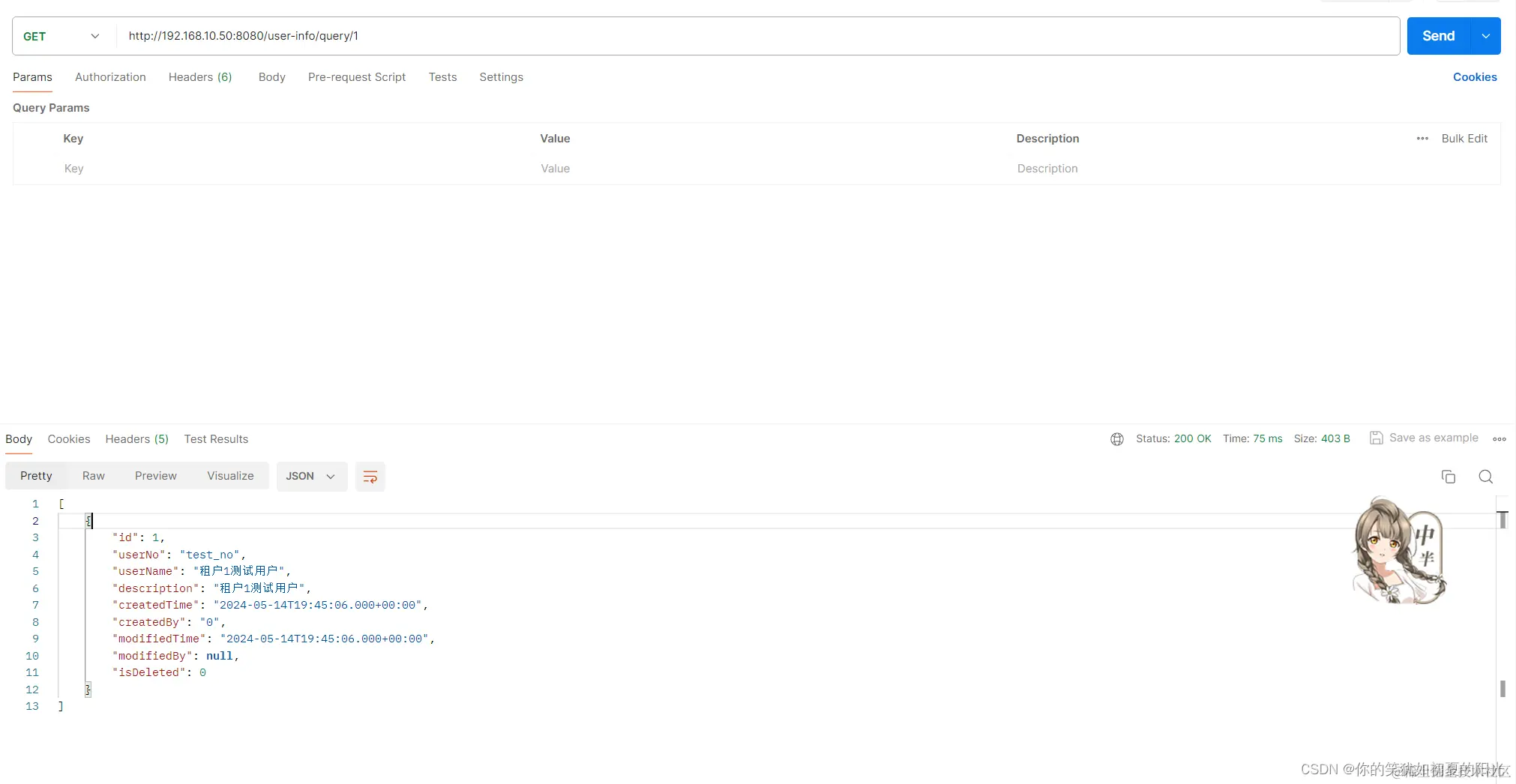Click the Time: 75 ms indicator
The height and width of the screenshot is (784, 1516).
(1252, 438)
